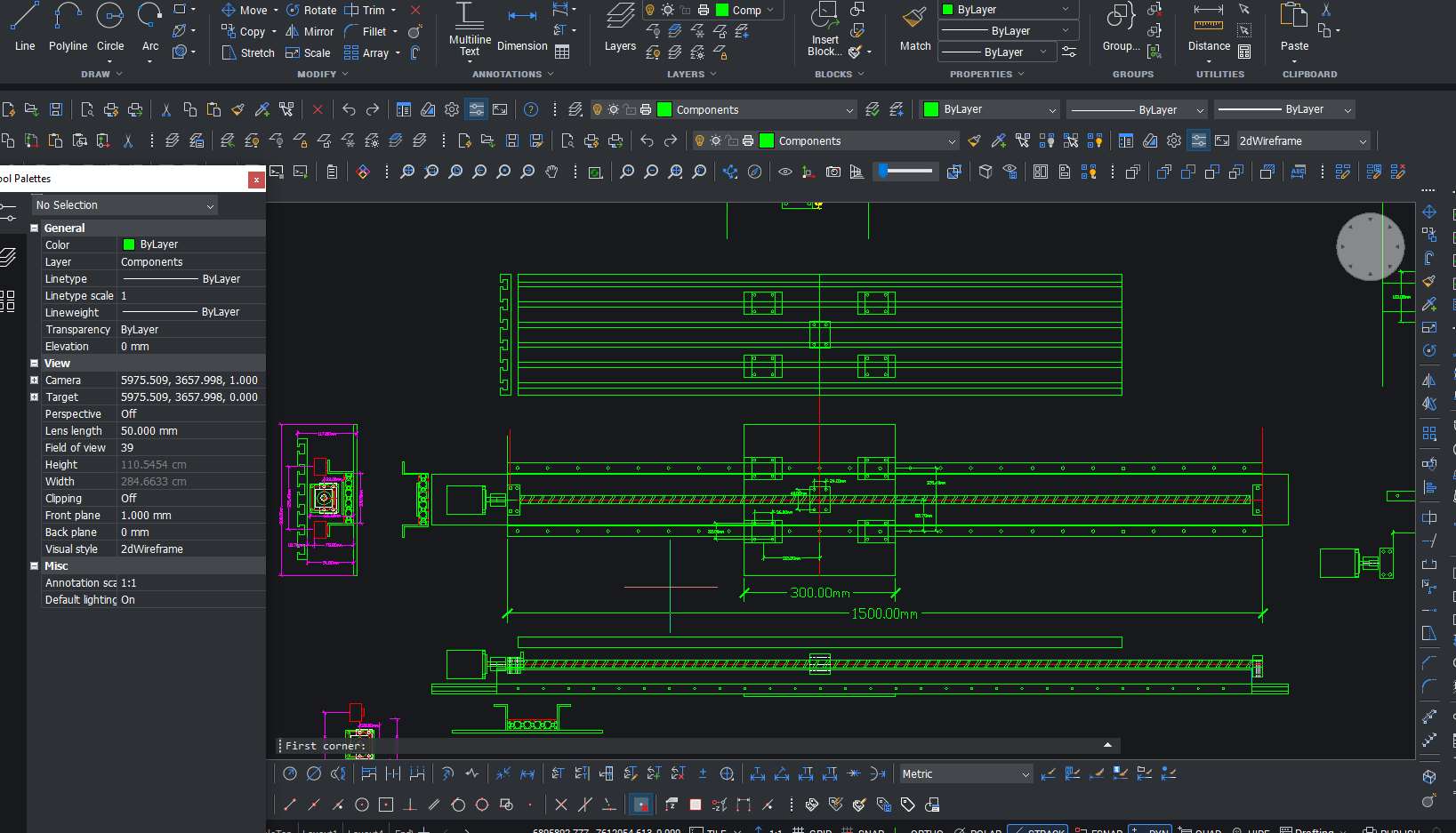
Task: Click the Stretch button in Modify
Action: point(248,53)
